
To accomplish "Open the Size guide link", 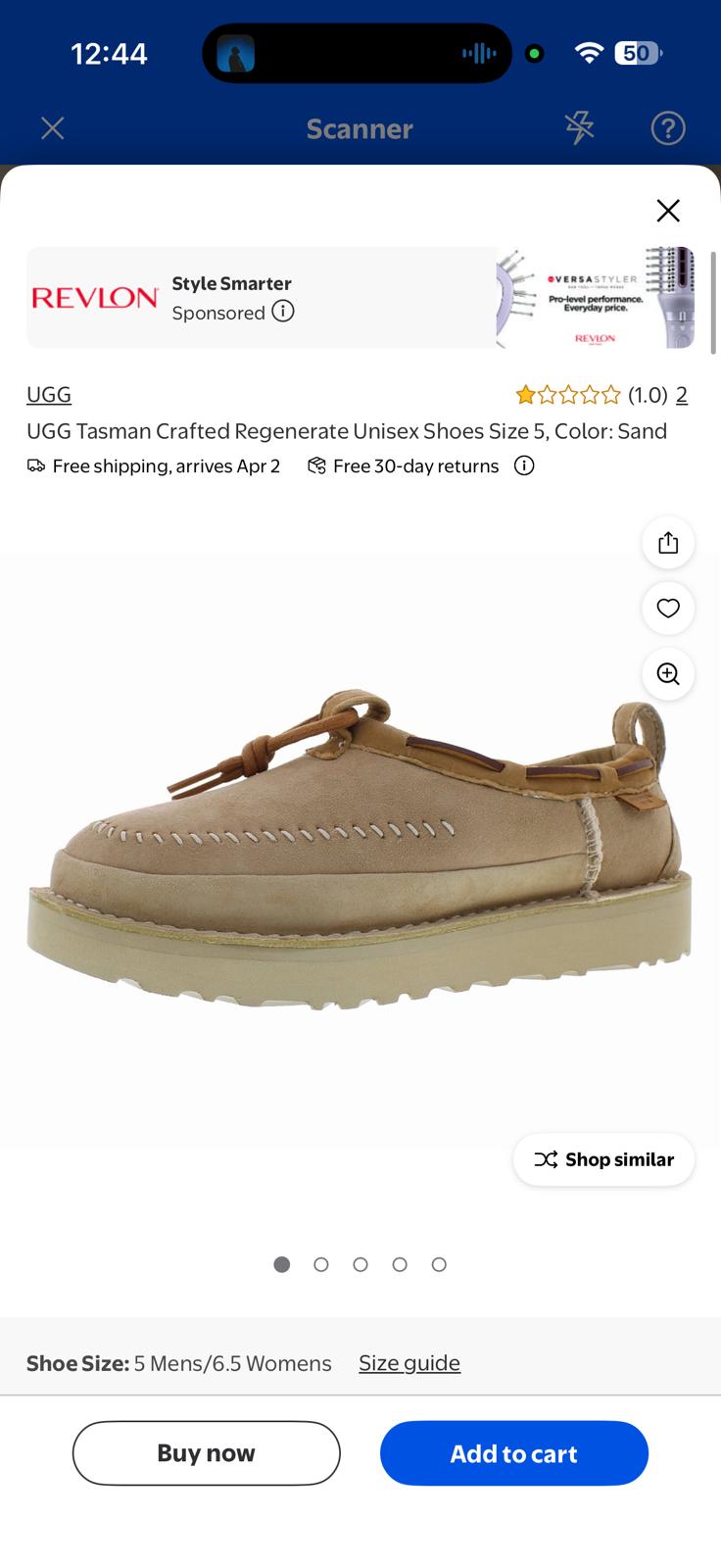I will point(409,1363).
